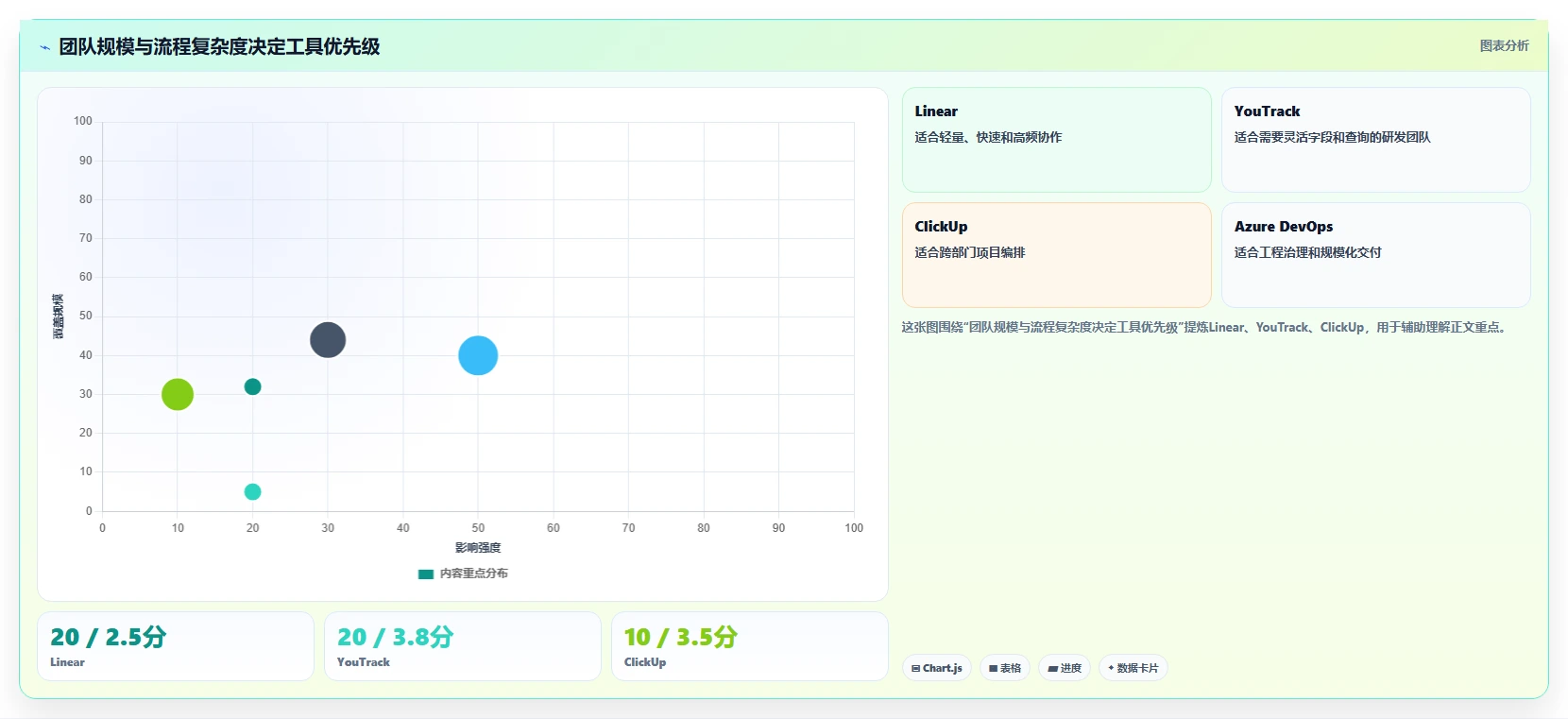The image size is (1568, 719).
Task: Click the y-axis tick label 100
Action: 83,121
